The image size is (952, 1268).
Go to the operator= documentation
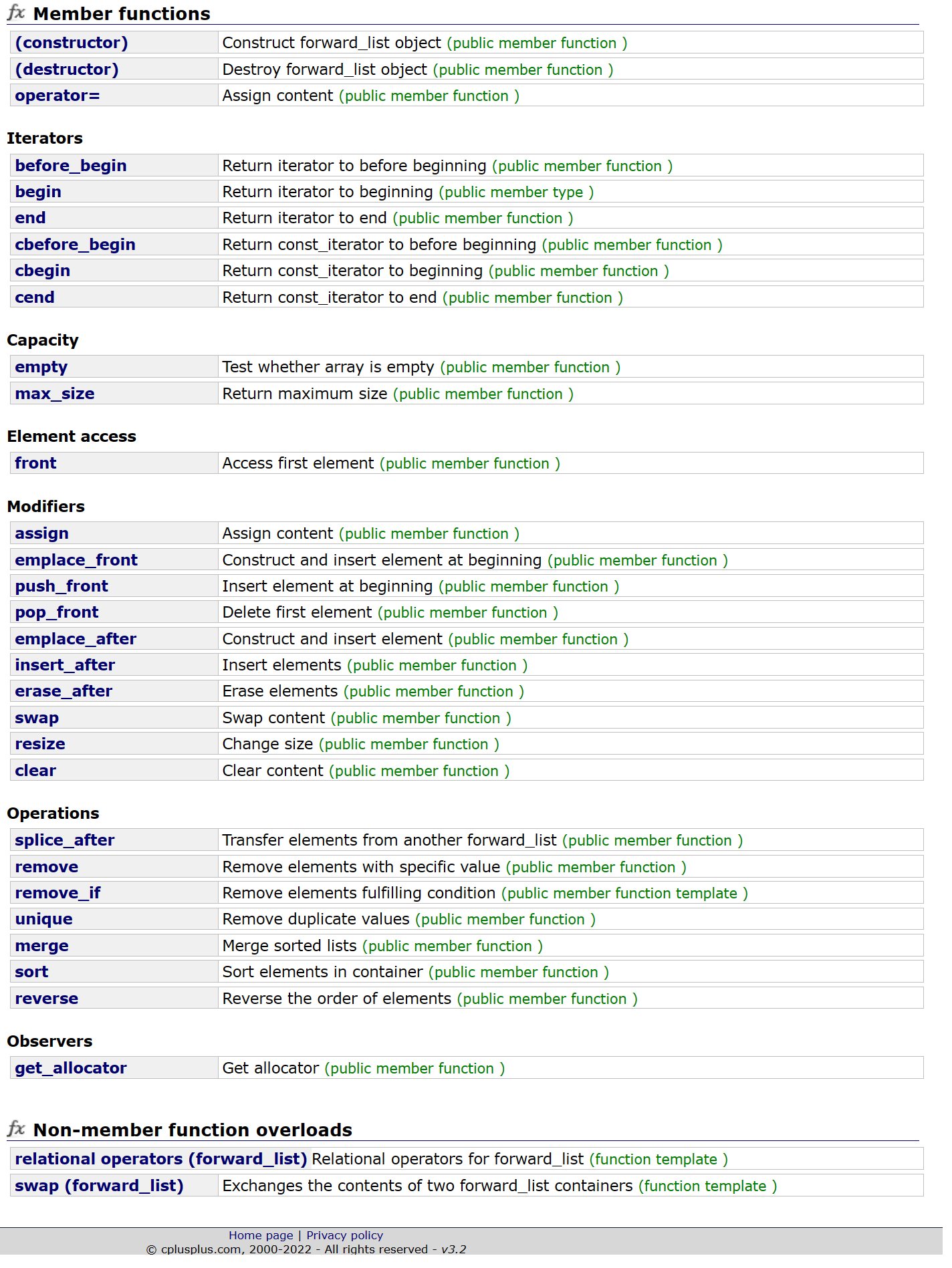point(57,96)
